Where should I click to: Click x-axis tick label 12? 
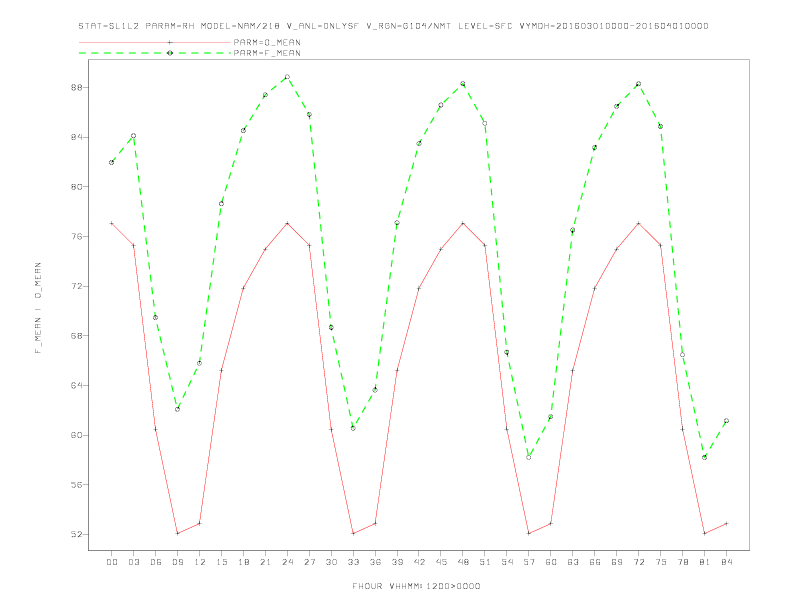click(200, 562)
